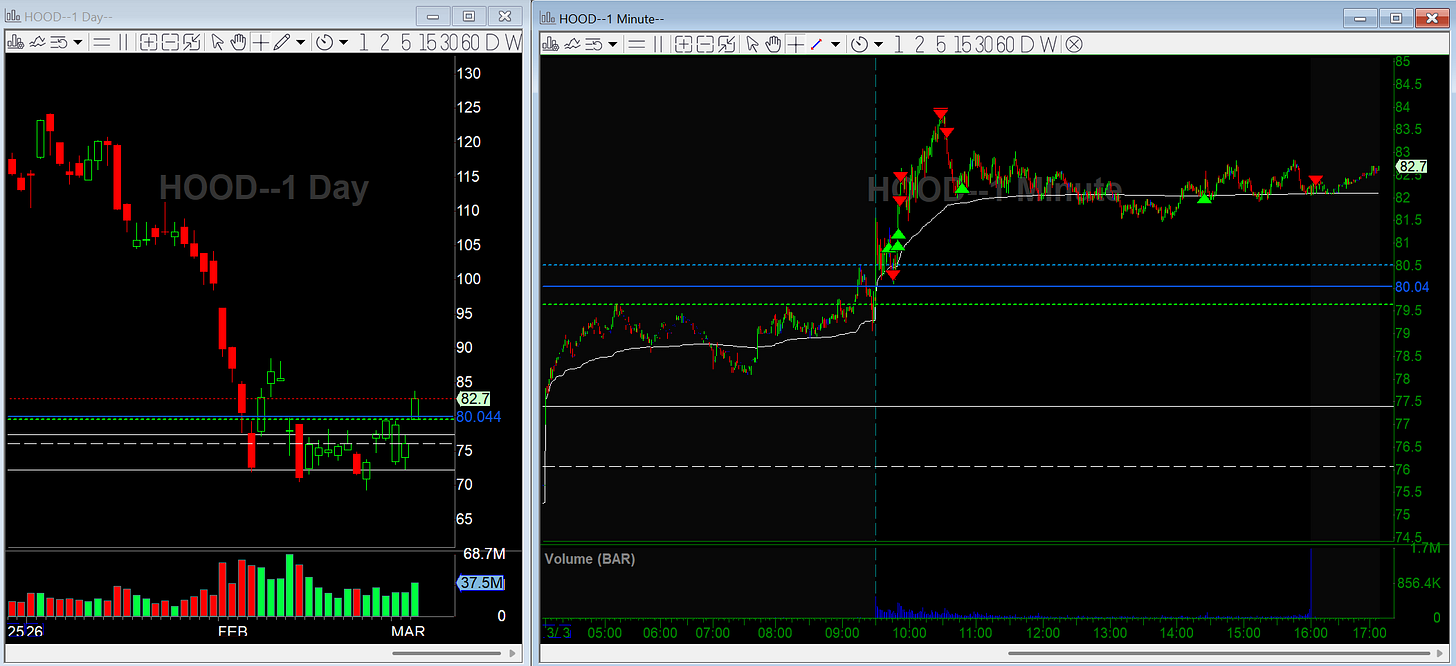Screen dimensions: 1456x666
Task: Expand dropdown beside list icon in 1 Minute toolbar
Action: (x=612, y=43)
